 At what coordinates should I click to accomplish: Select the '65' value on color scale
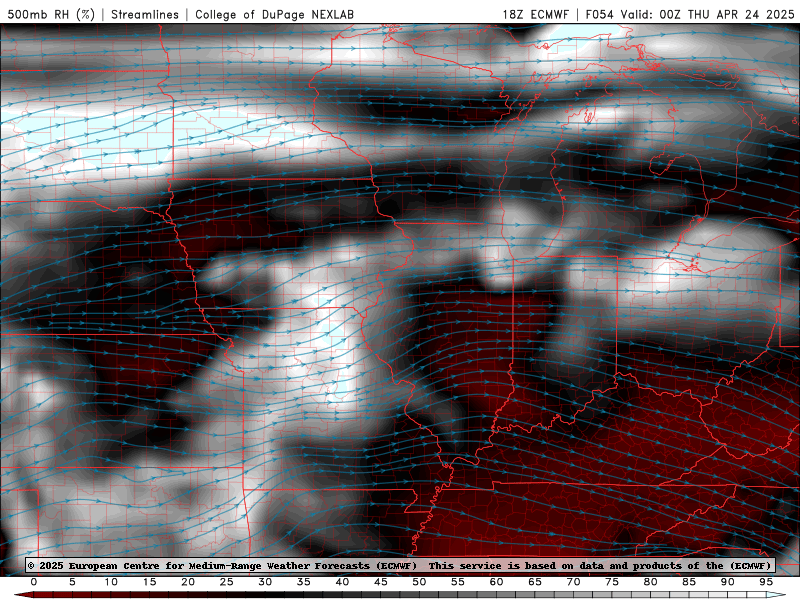(x=535, y=582)
